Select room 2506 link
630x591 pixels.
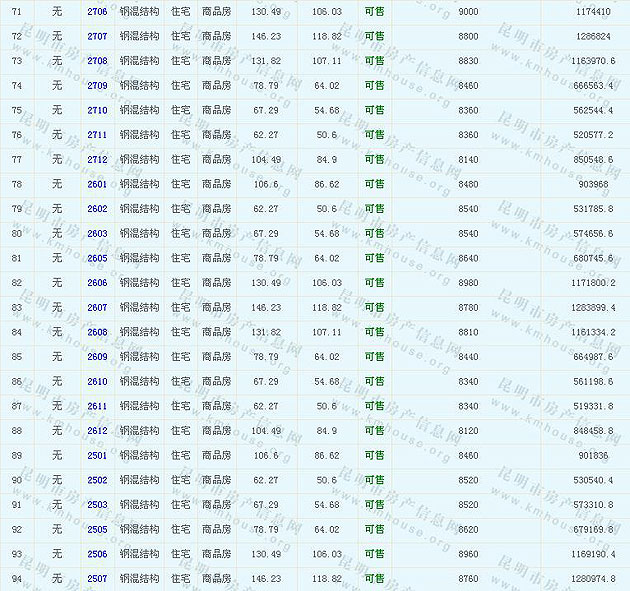[97, 554]
